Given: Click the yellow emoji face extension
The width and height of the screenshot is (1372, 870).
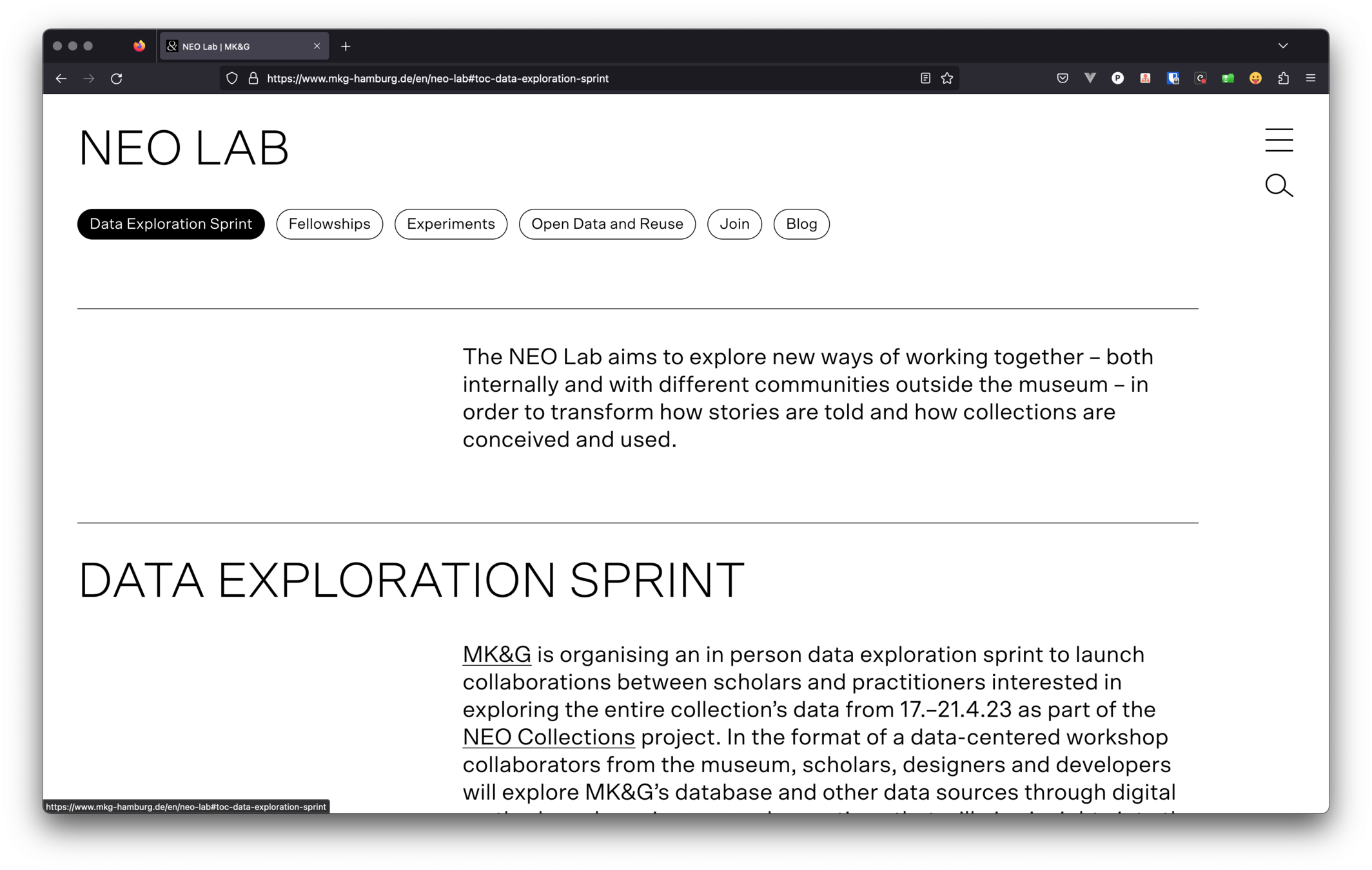Looking at the screenshot, I should point(1255,78).
